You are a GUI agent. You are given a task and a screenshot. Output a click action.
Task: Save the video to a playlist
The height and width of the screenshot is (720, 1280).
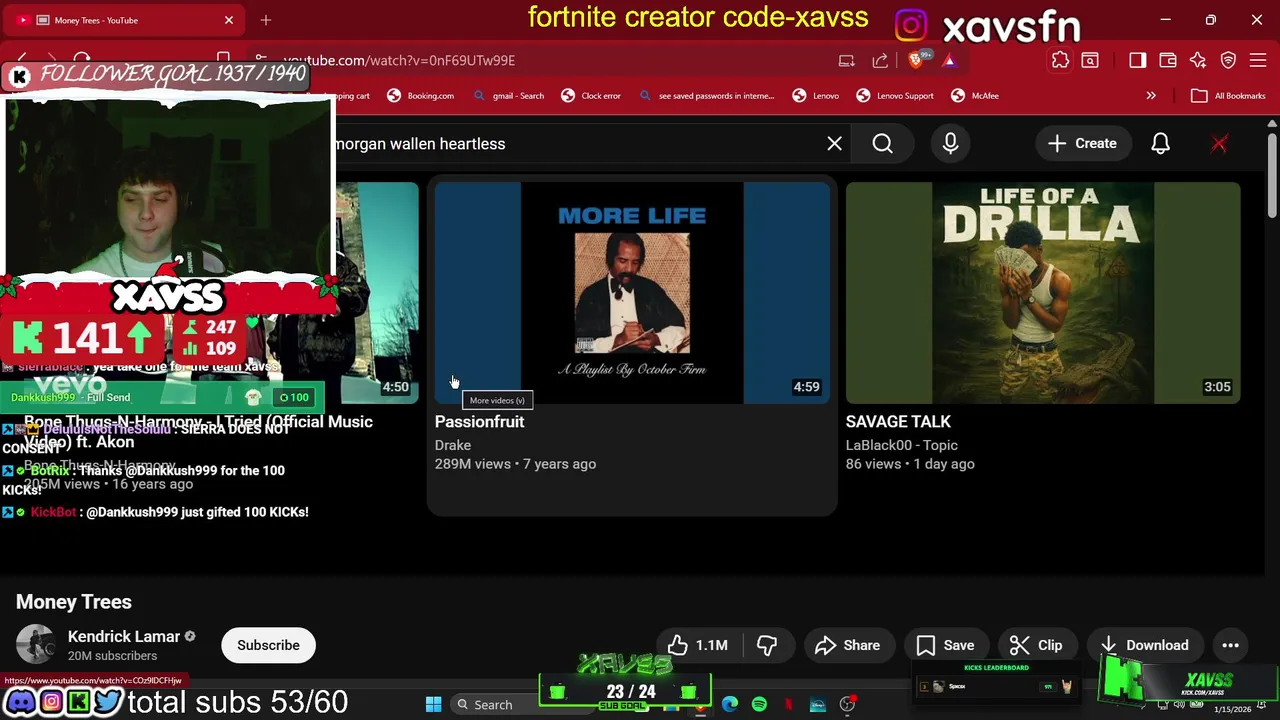pos(945,645)
